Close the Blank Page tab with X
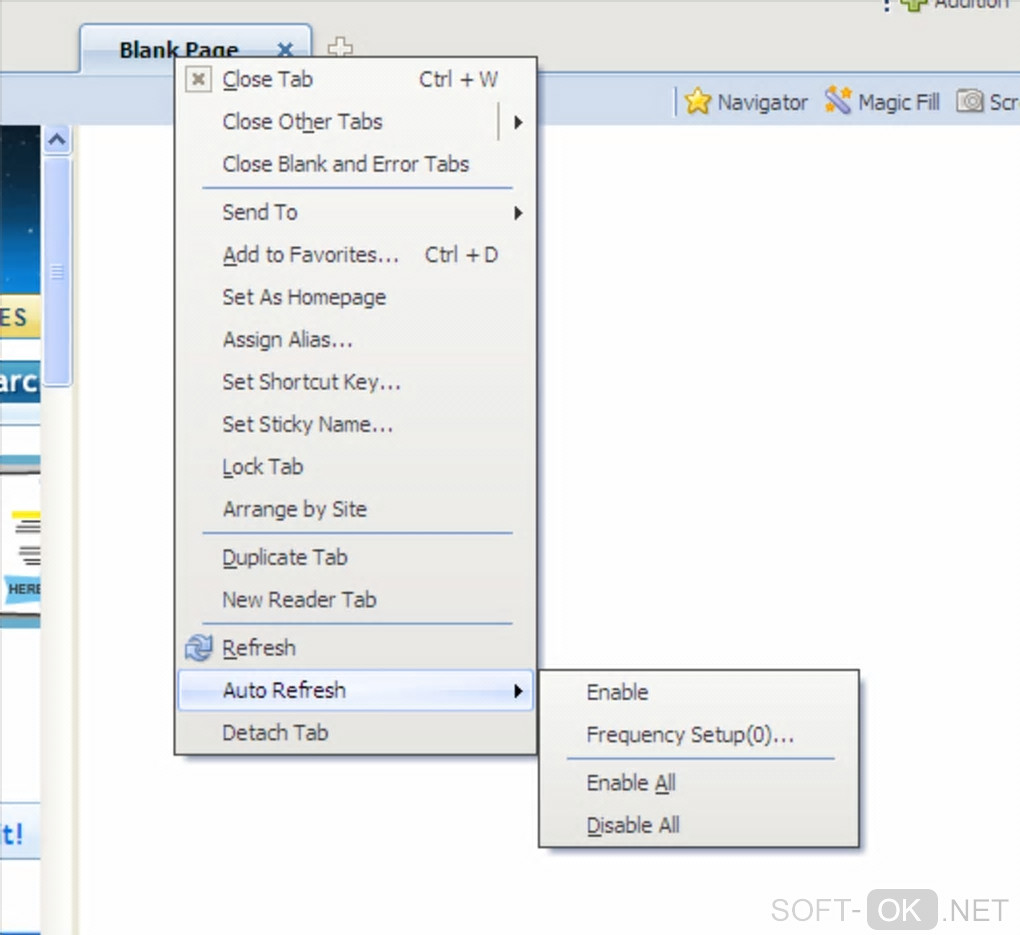Viewport: 1020px width, 935px height. [x=285, y=49]
